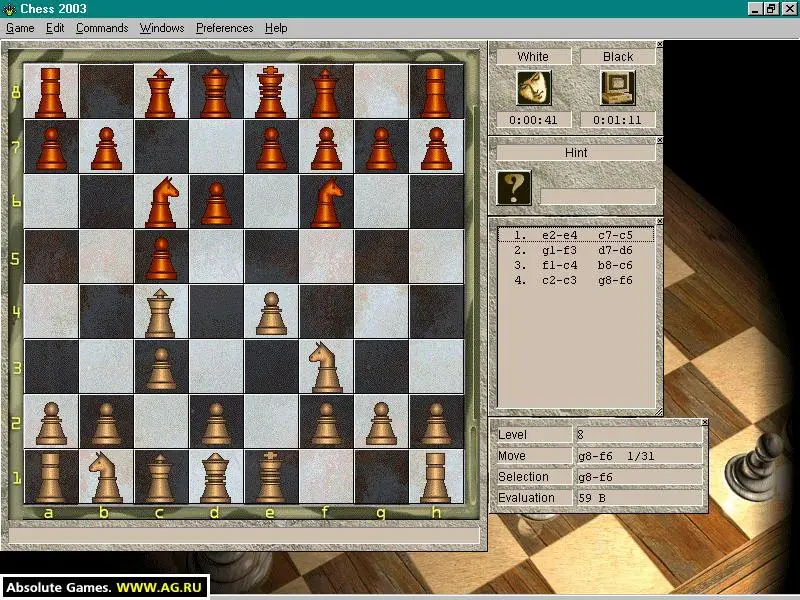Select the white rook on h1
The width and height of the screenshot is (800, 600).
tap(436, 477)
